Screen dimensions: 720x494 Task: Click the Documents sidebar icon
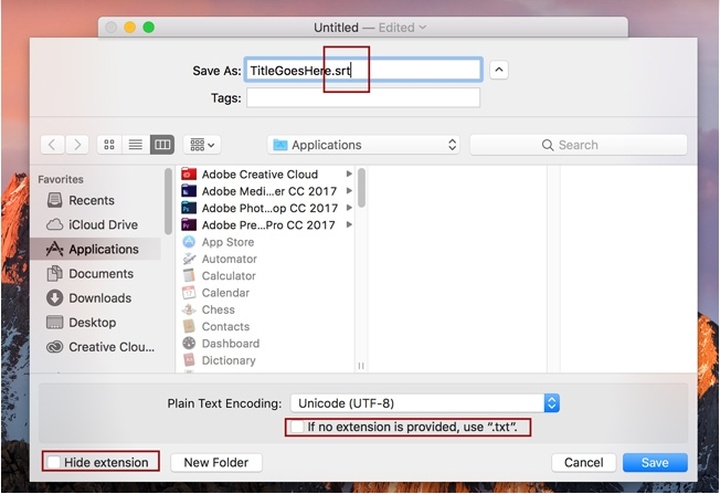pos(55,274)
